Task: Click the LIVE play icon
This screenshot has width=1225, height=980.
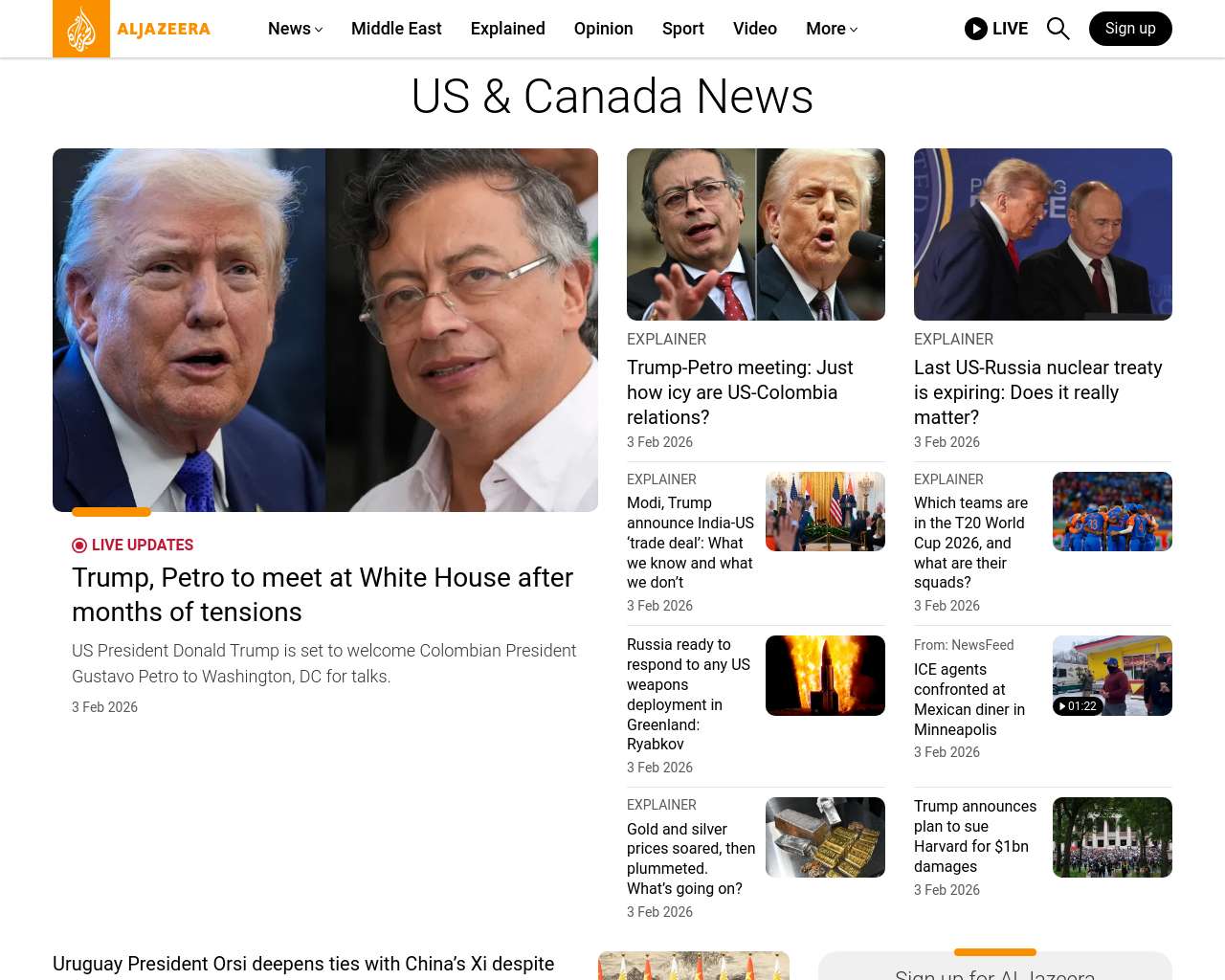Action: 976,29
